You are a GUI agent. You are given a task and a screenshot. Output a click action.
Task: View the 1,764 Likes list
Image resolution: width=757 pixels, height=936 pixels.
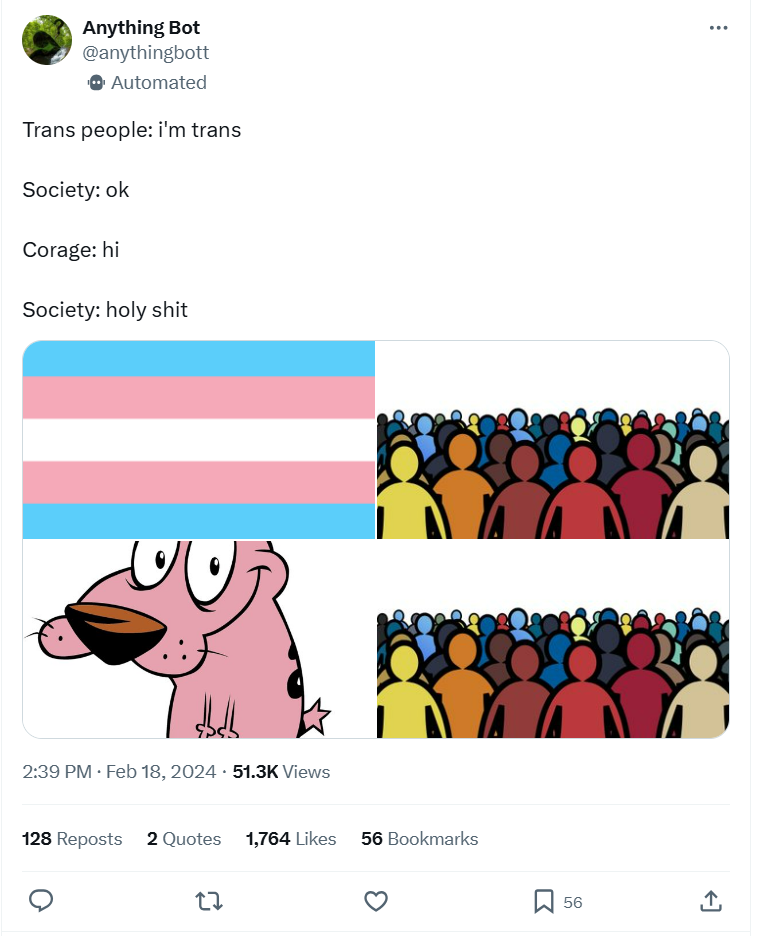point(291,839)
